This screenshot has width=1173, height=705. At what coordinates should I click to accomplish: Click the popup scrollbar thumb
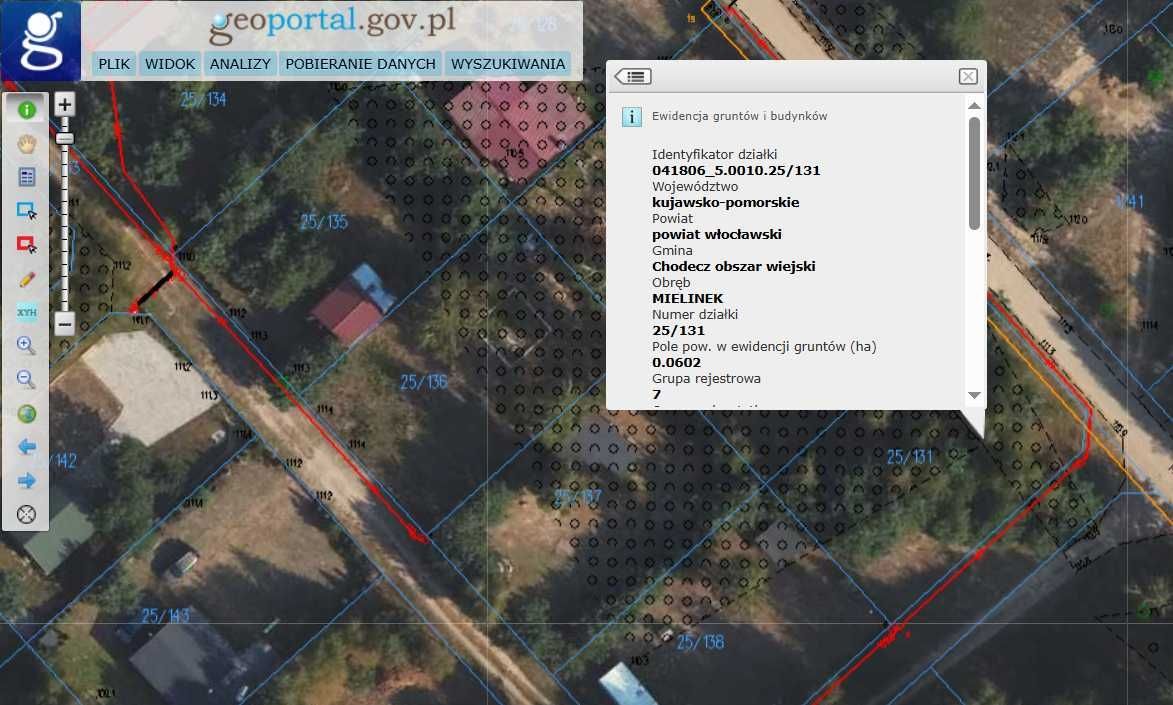[974, 173]
